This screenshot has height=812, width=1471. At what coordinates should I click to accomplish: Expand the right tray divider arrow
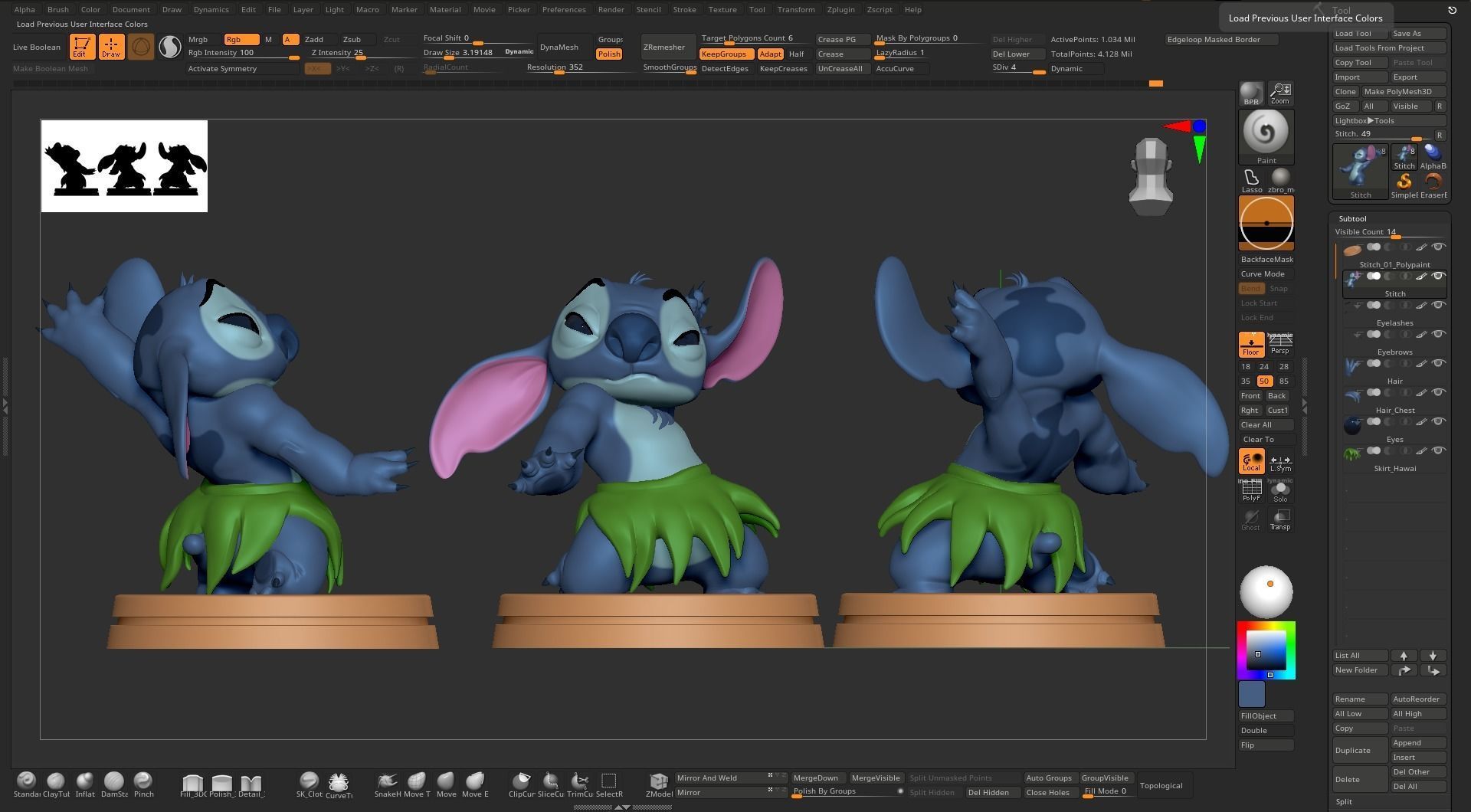point(1305,406)
